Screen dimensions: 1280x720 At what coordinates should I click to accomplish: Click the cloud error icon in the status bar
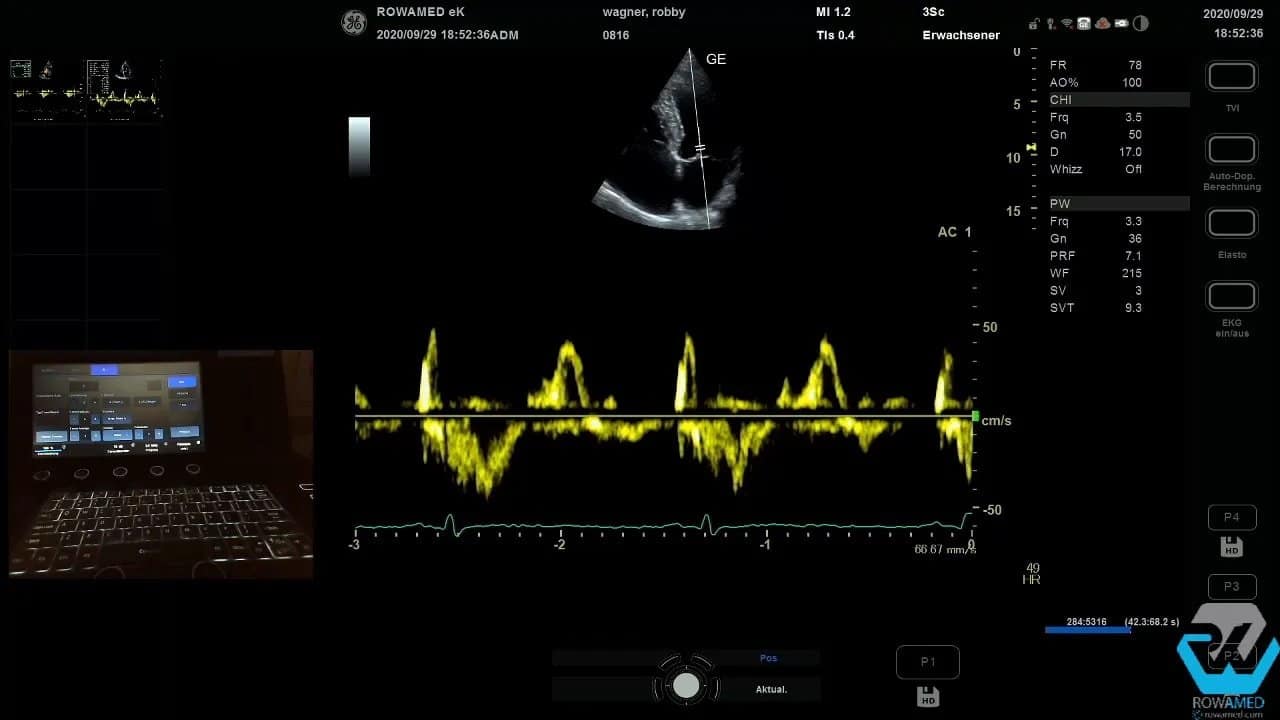(1102, 23)
